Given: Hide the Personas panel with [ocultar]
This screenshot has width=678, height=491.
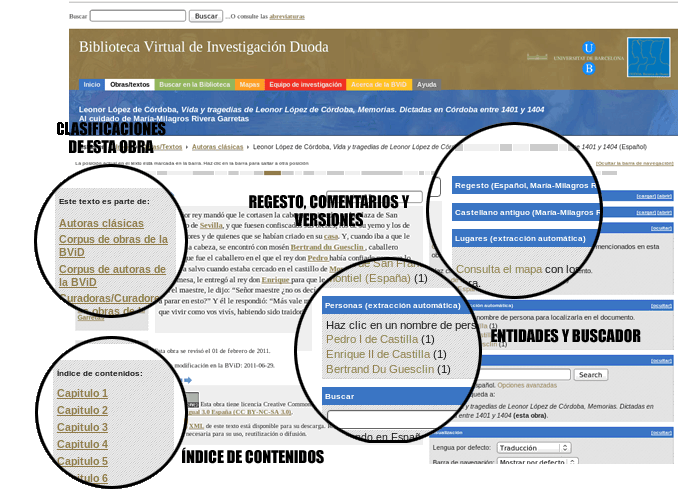Looking at the screenshot, I should pyautogui.click(x=662, y=306).
